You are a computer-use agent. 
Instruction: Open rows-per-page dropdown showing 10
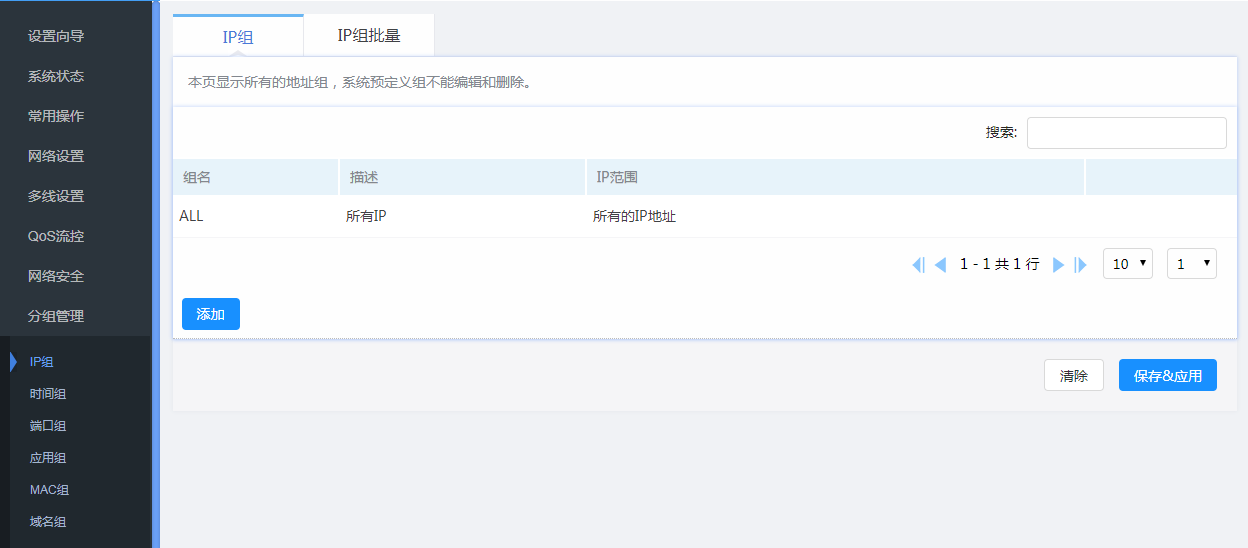point(1128,264)
